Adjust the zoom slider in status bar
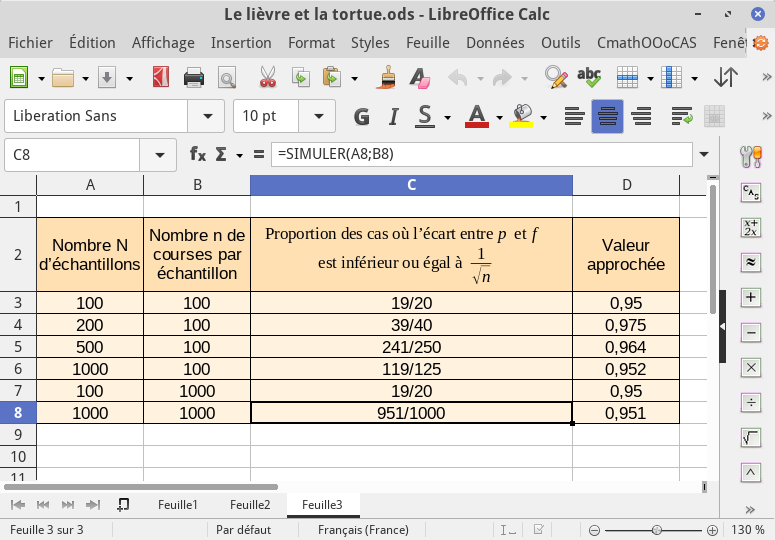This screenshot has height=540, width=775. point(656,530)
